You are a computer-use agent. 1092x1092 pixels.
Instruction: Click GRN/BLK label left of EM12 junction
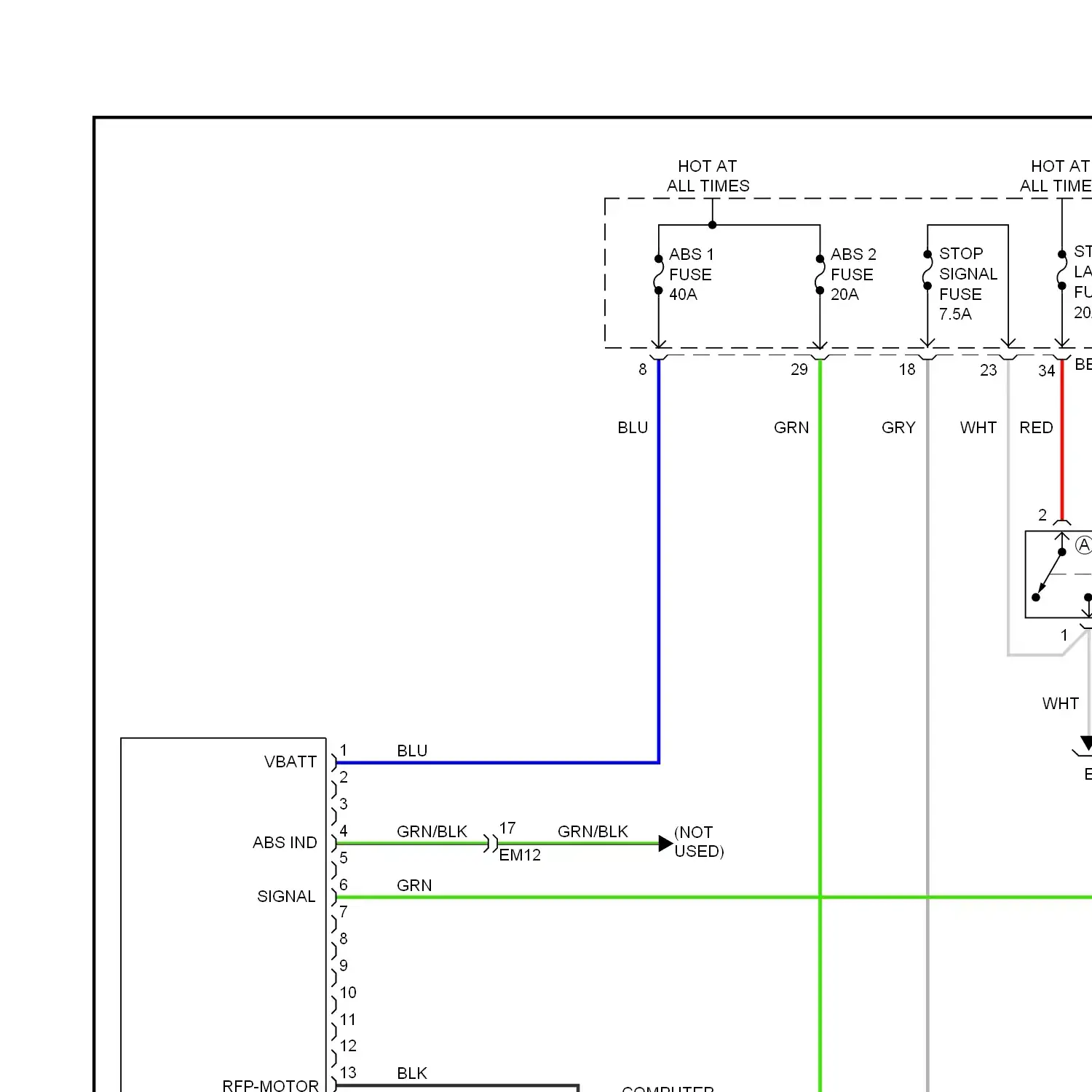click(432, 832)
